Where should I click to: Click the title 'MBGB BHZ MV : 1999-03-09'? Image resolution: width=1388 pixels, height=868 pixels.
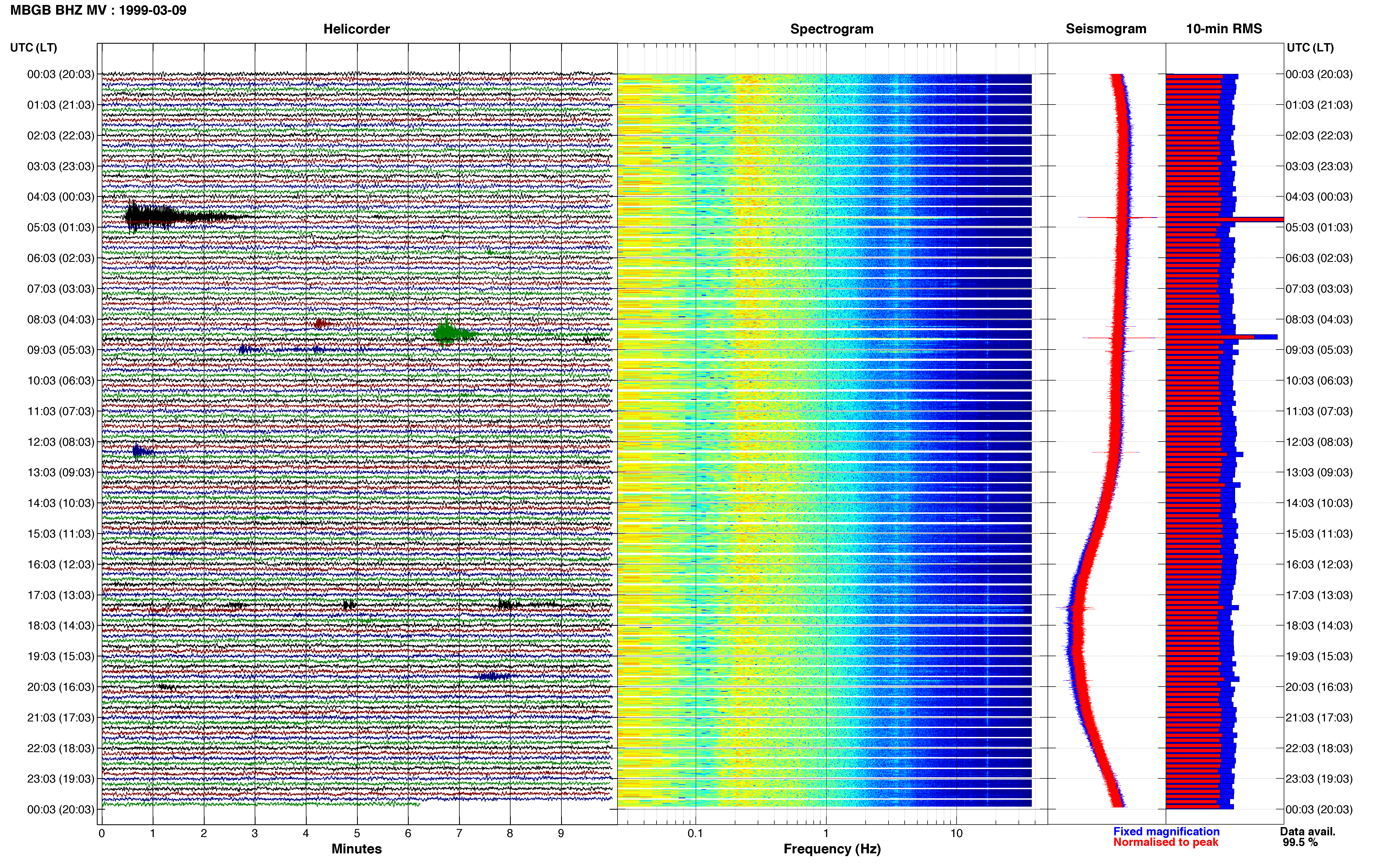click(98, 10)
